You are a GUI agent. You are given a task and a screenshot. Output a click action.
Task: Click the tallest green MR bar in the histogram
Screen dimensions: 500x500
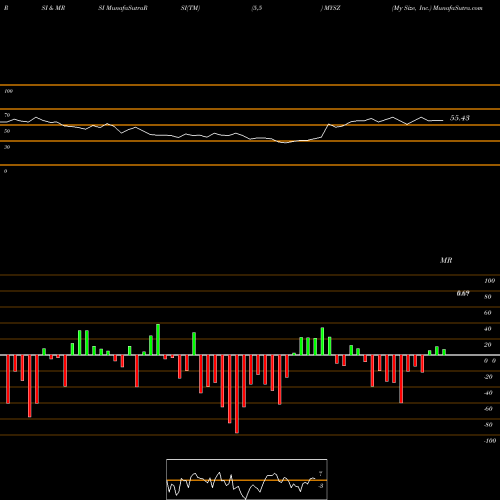click(x=158, y=339)
